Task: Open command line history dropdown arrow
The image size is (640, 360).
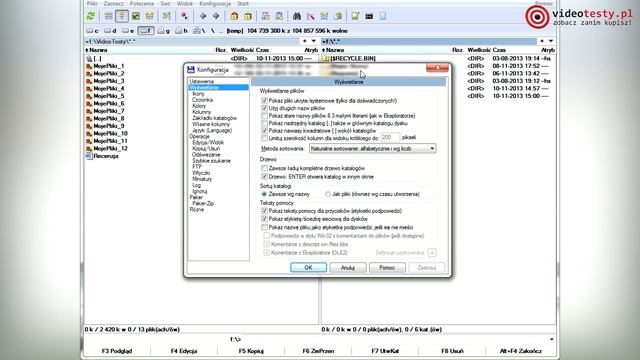Action: coord(551,339)
